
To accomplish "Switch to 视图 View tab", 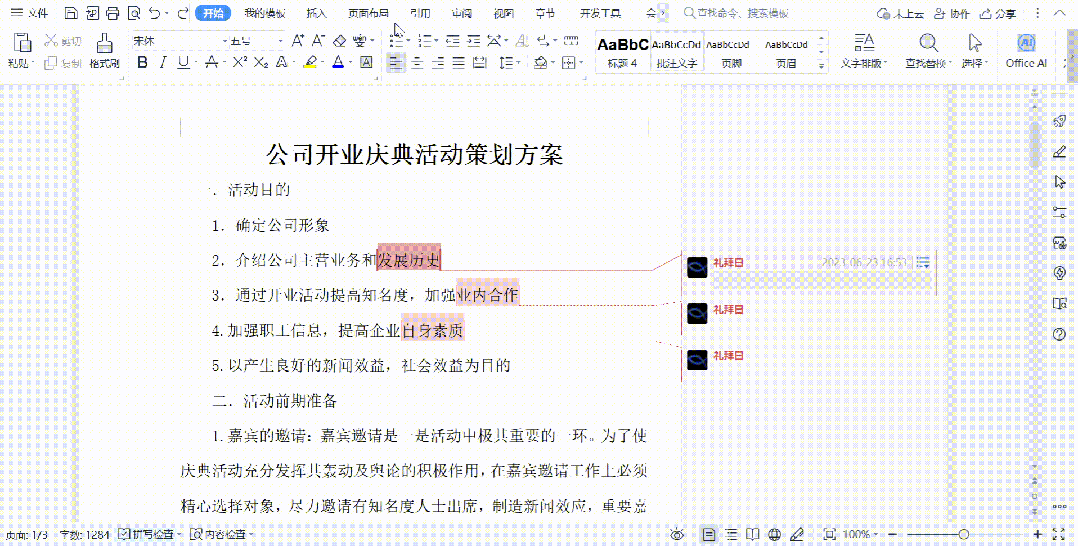I will tap(504, 13).
